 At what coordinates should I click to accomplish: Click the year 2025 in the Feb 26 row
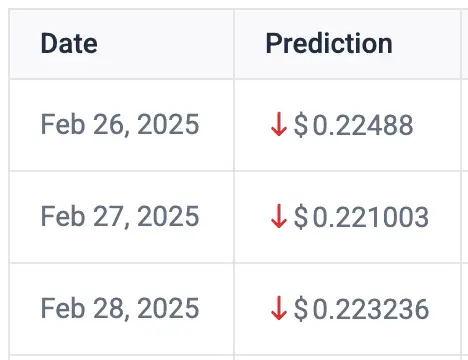pyautogui.click(x=168, y=124)
